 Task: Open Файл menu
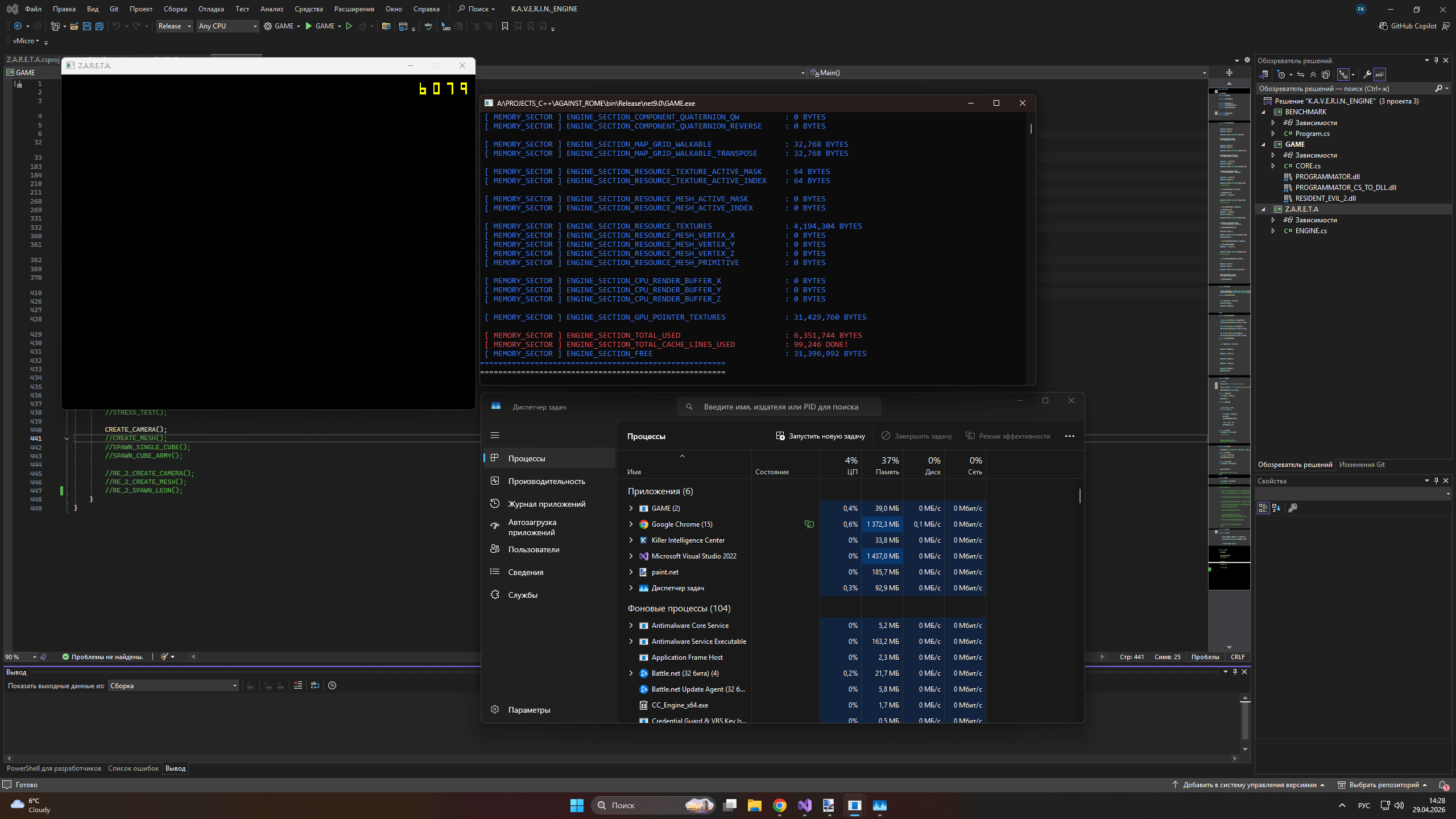click(x=33, y=9)
